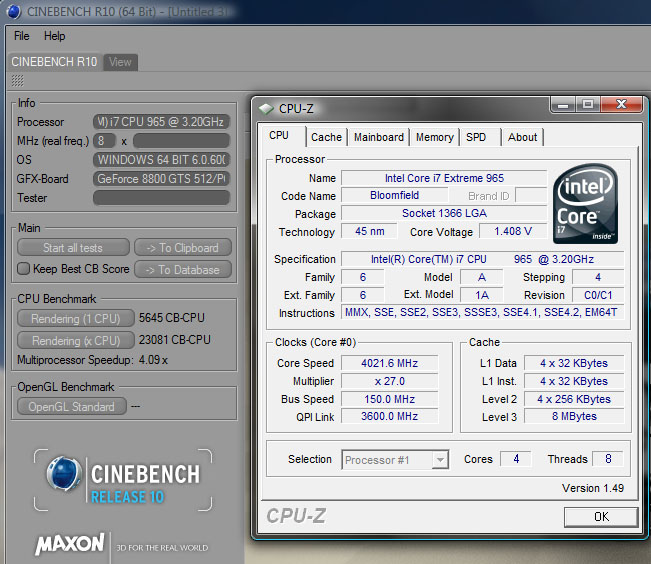Image resolution: width=651 pixels, height=564 pixels.
Task: Switch to the View tab in Cinebench
Action: pos(120,62)
